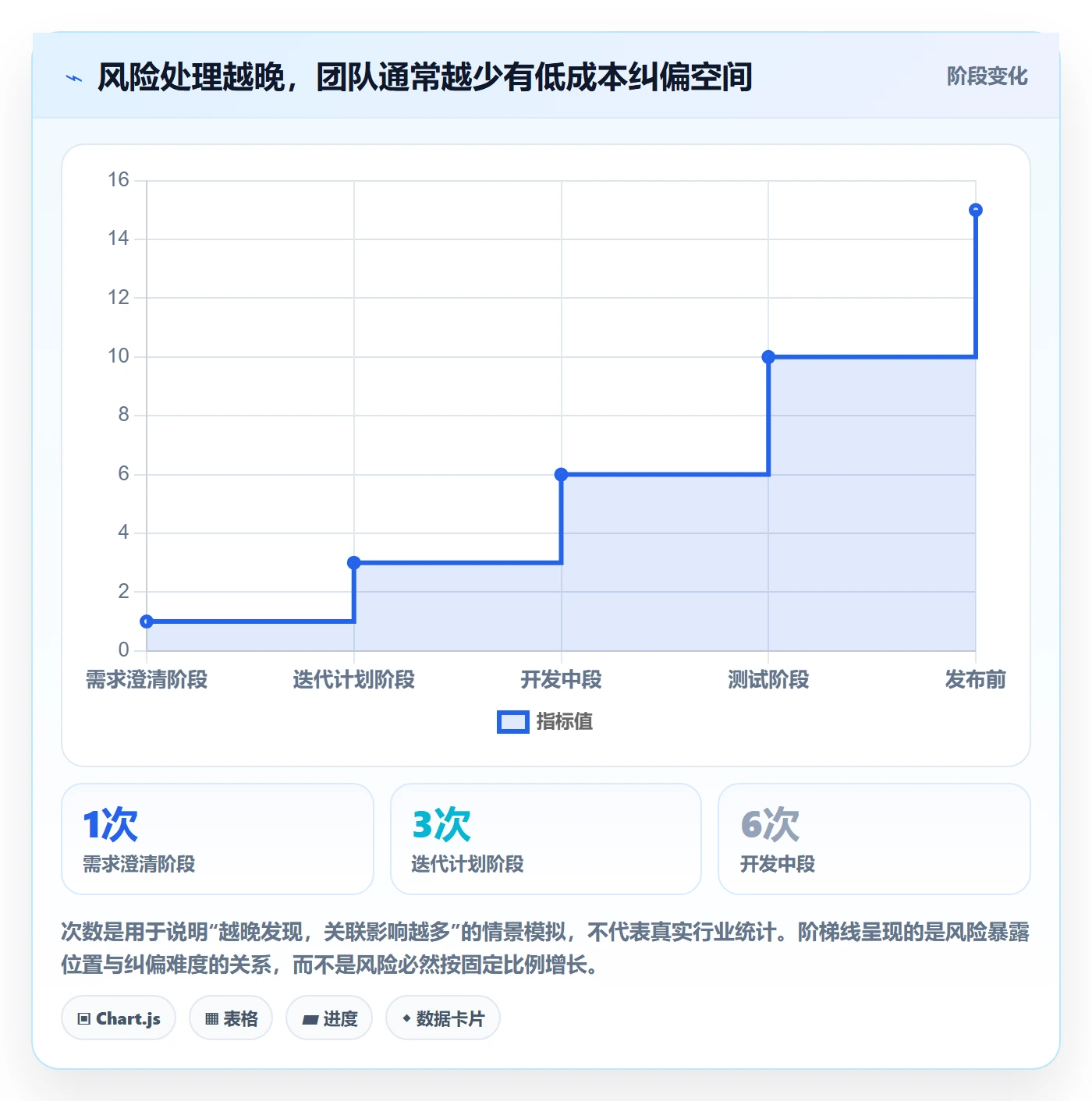Click the y-axis value 0
The width and height of the screenshot is (1092, 1101).
[124, 650]
